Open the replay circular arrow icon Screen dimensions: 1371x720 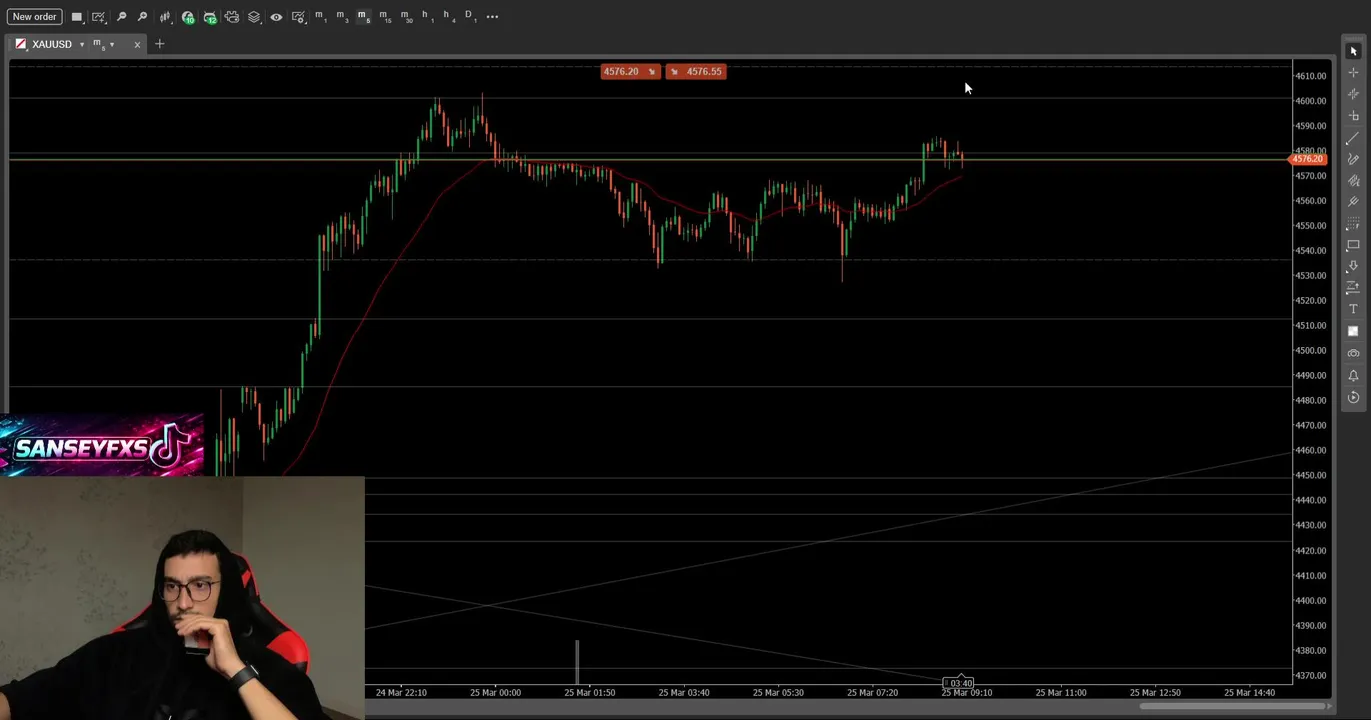coord(1353,397)
